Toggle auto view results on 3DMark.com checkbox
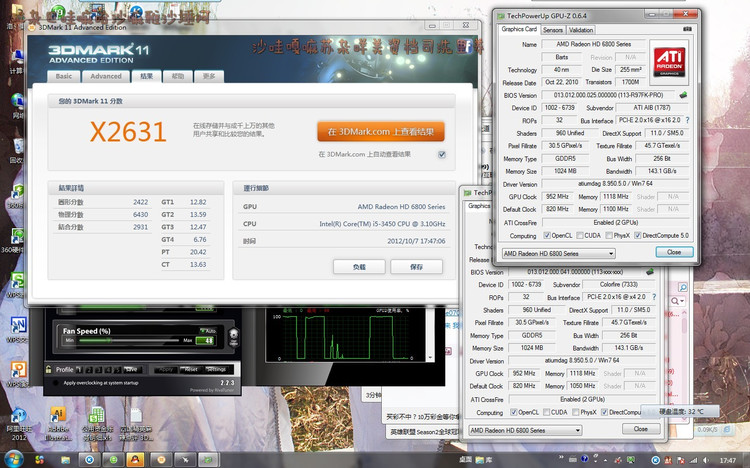Viewport: 750px width, 468px height. coord(441,155)
